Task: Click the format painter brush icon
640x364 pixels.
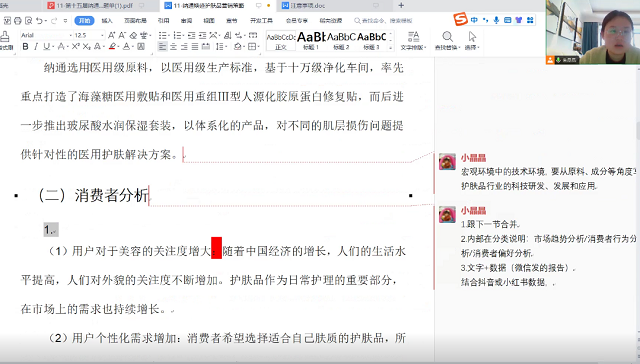Action: (x=5, y=38)
